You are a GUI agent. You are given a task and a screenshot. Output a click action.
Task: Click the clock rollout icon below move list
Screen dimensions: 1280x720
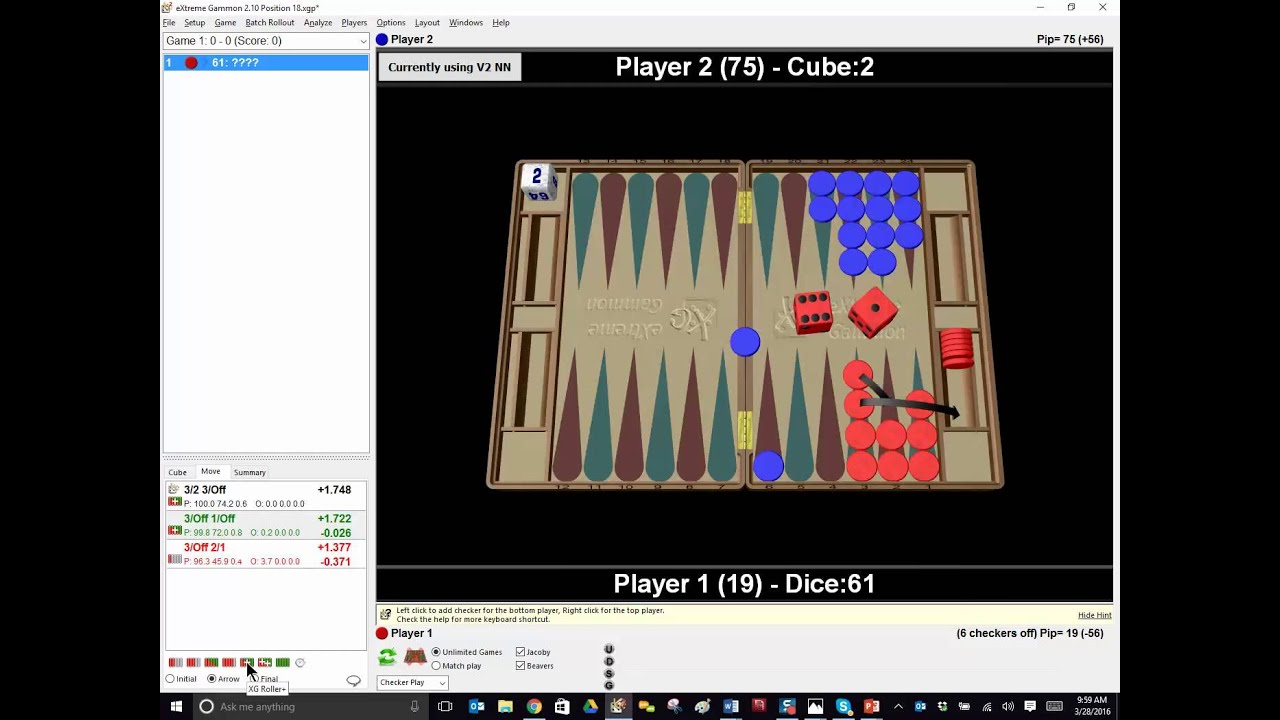click(x=300, y=662)
